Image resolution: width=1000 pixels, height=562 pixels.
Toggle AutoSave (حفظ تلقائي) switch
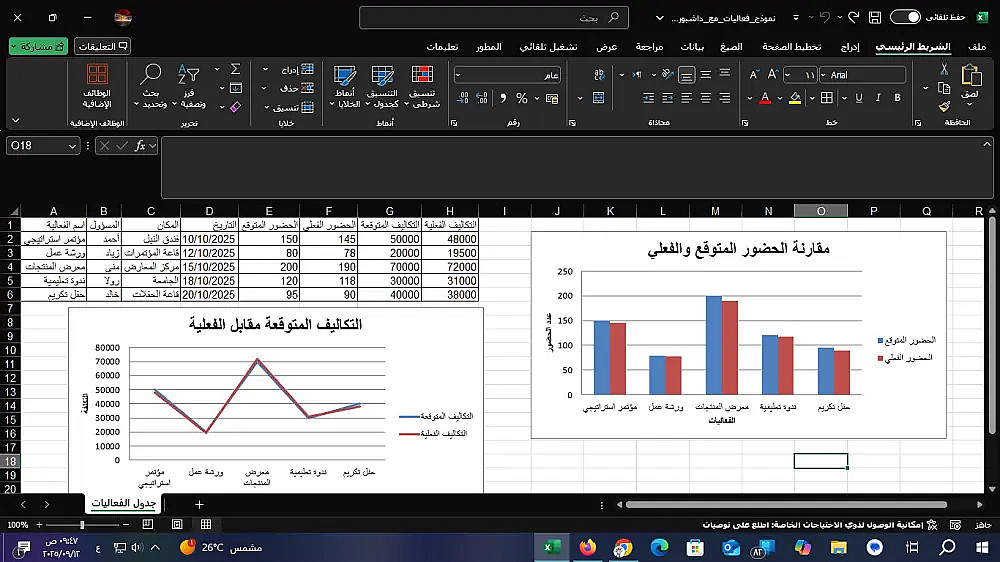coord(905,17)
